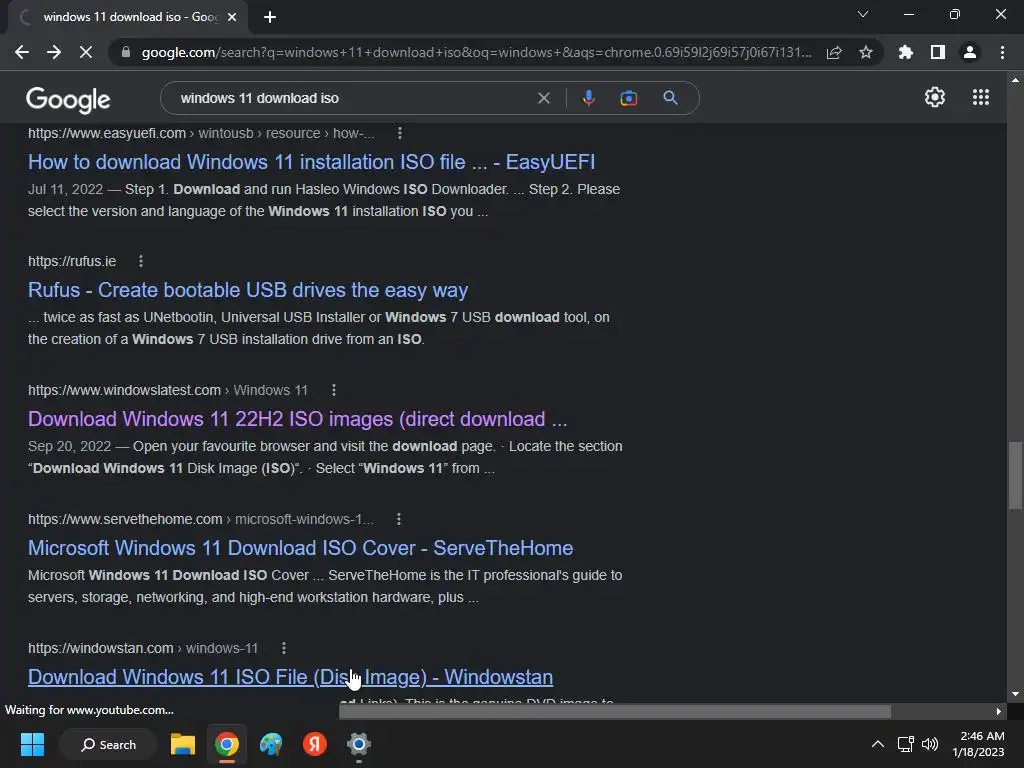Open the Windows Start menu
The height and width of the screenshot is (768, 1024).
point(32,744)
